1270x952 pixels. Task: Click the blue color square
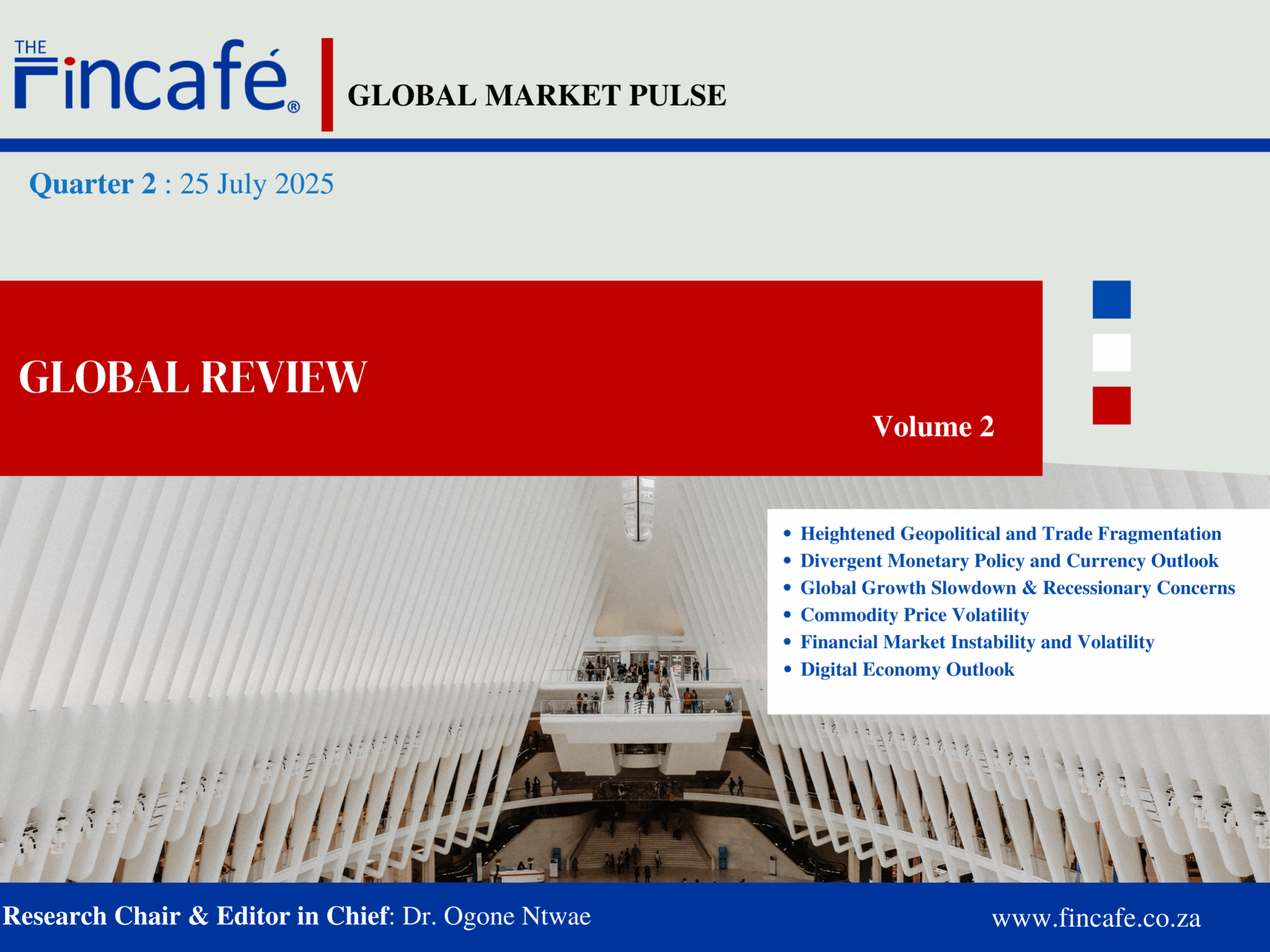(x=1111, y=300)
